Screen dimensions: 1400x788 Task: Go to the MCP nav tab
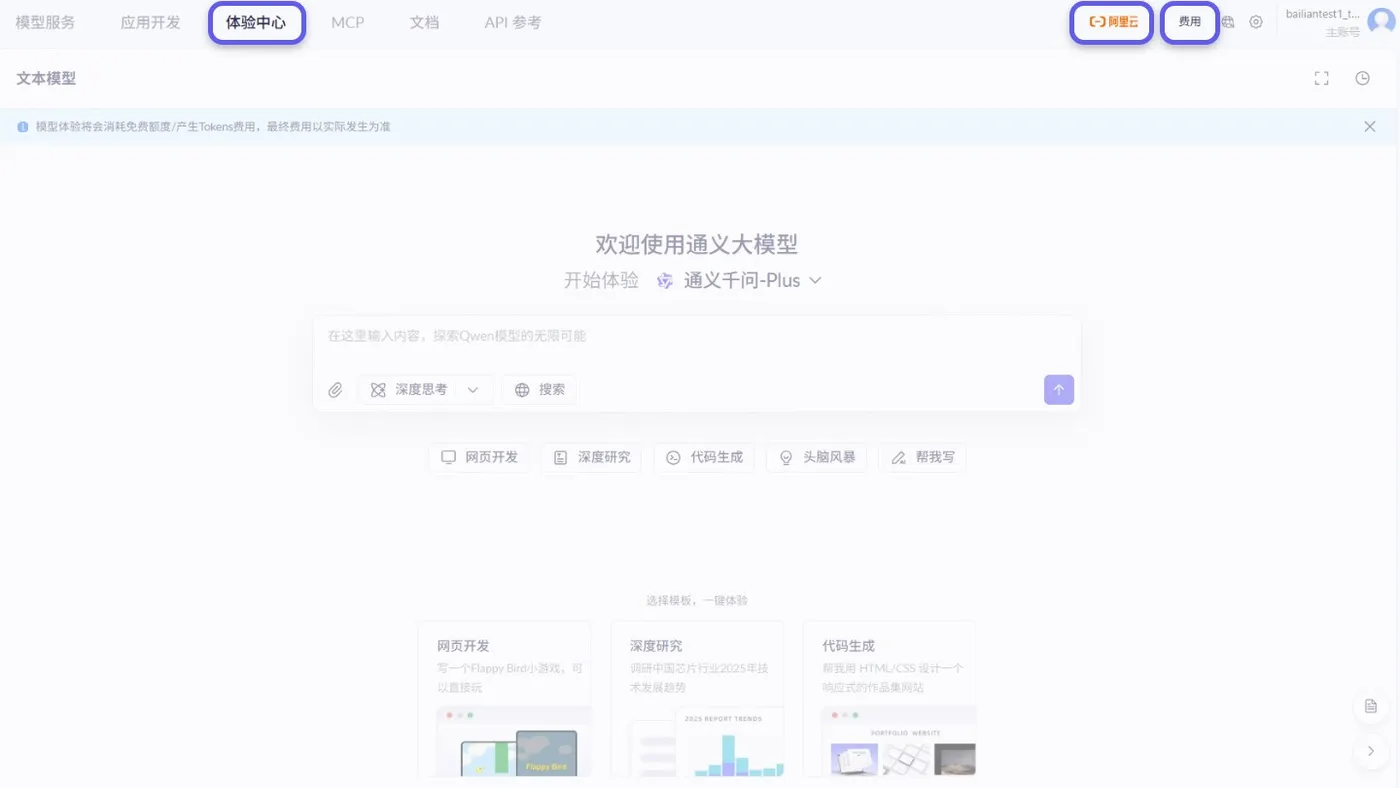pyautogui.click(x=348, y=22)
